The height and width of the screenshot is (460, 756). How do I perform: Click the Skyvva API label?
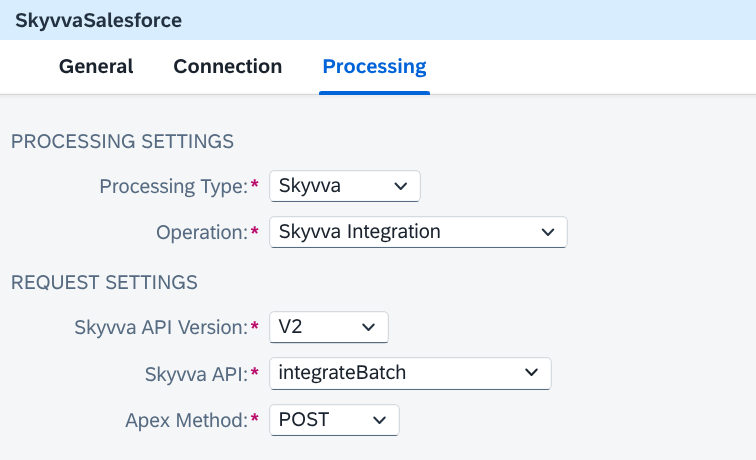(x=196, y=374)
